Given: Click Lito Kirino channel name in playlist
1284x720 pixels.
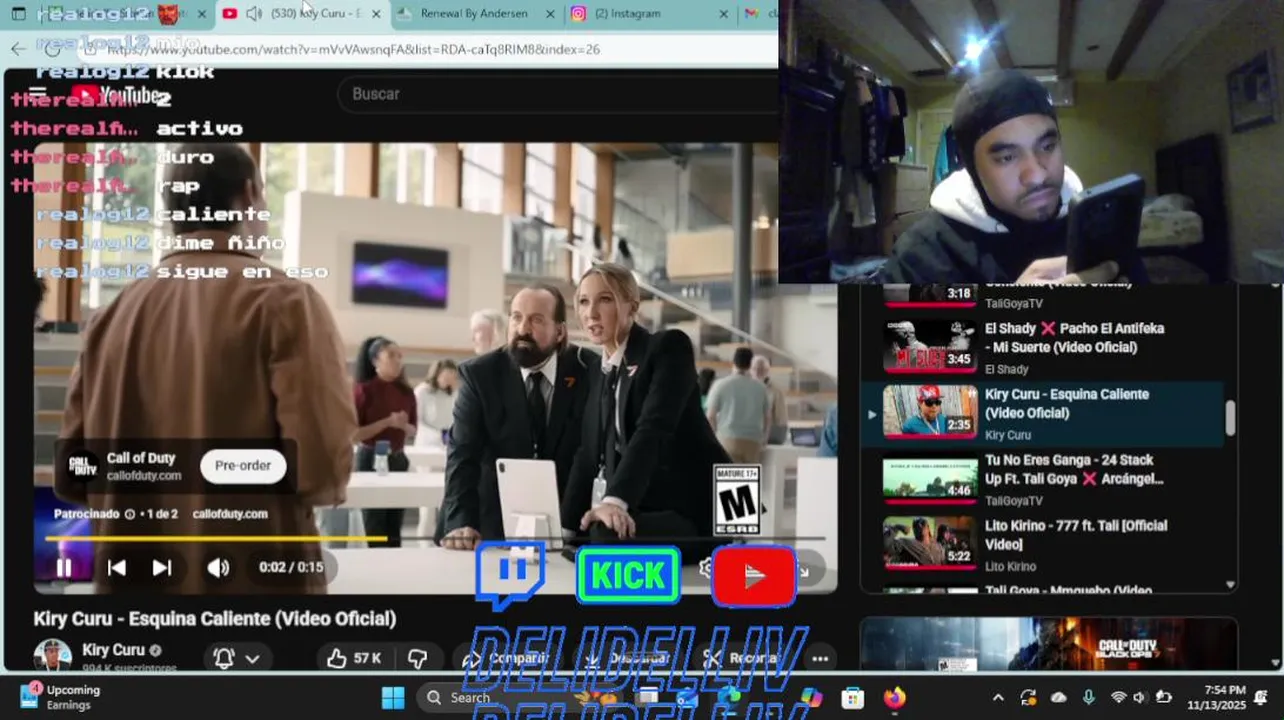Looking at the screenshot, I should coord(1010,566).
